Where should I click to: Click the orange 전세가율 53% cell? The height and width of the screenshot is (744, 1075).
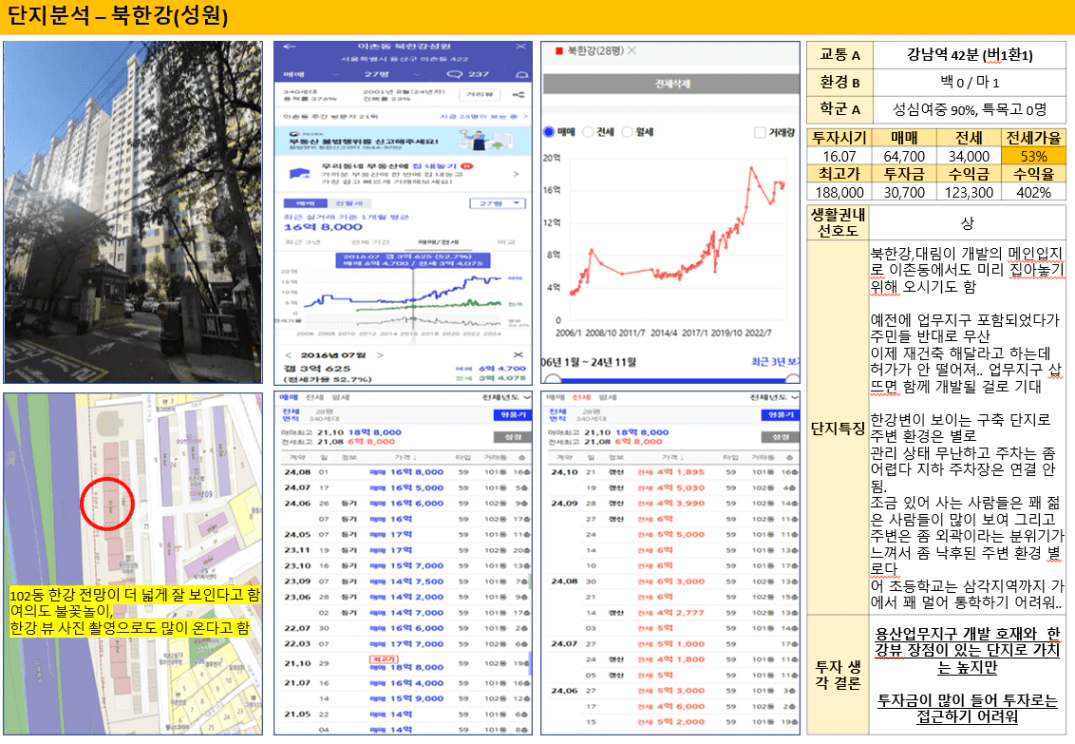[1033, 156]
